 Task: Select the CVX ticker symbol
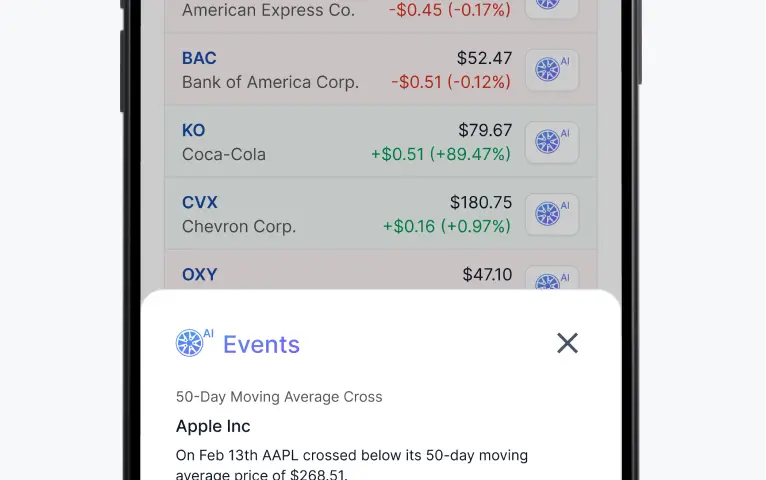coord(199,203)
